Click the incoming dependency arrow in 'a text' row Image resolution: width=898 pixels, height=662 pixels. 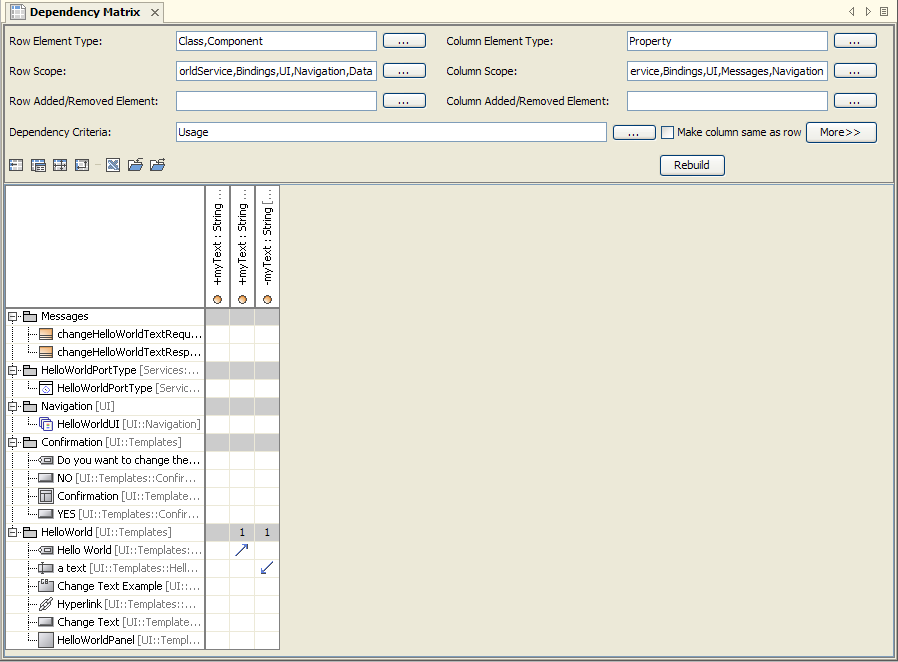[x=267, y=568]
